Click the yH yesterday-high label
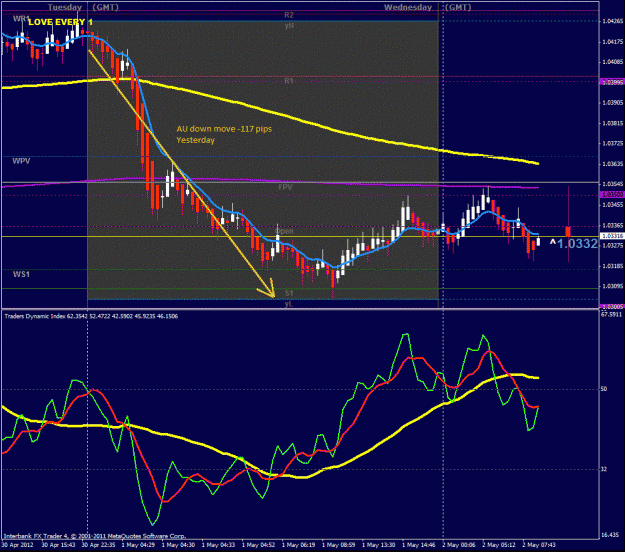Screen dimensions: 625x552 coord(289,26)
